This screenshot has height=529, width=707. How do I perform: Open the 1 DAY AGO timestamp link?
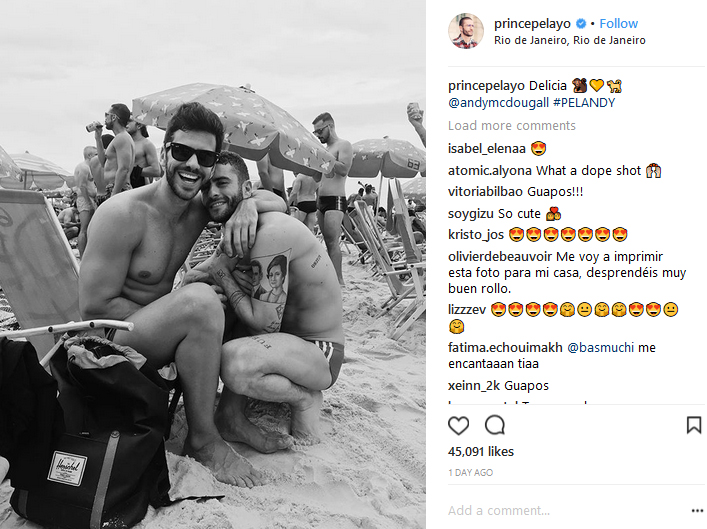click(x=470, y=473)
